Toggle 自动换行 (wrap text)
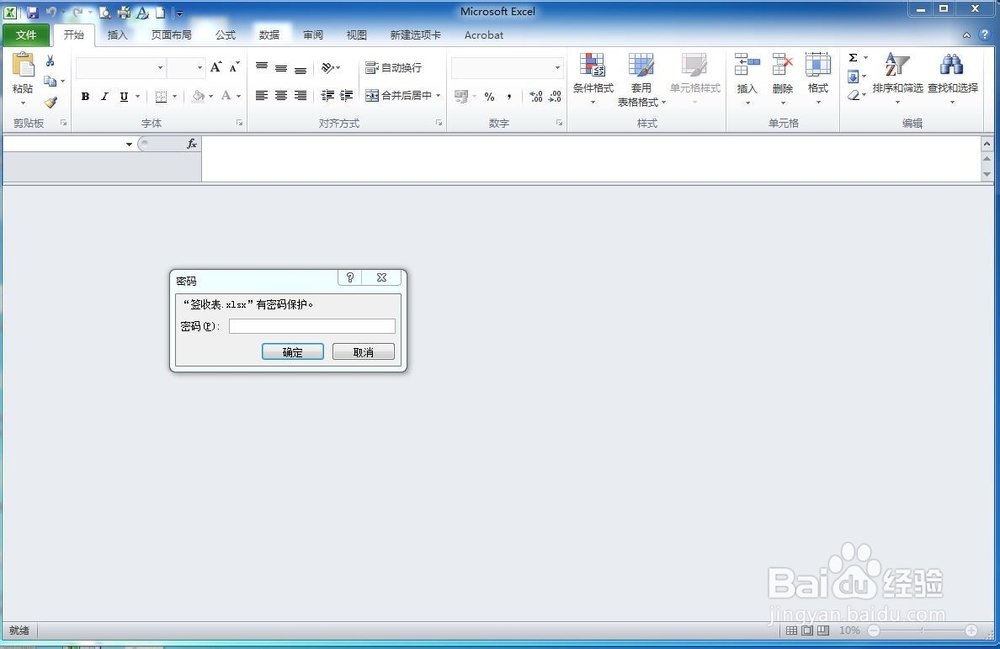Viewport: 1000px width, 649px height. click(x=390, y=68)
